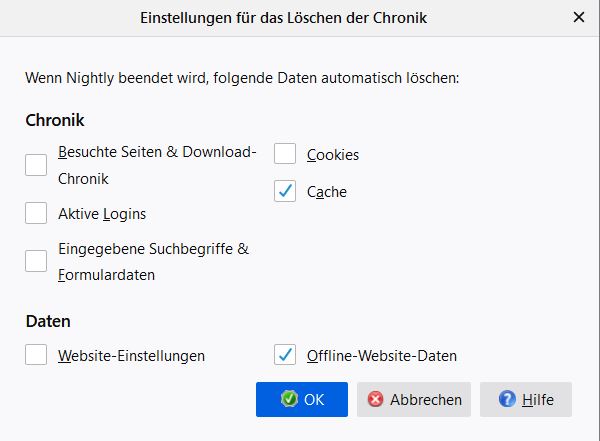Uncheck the Offline-Website-Daten checkbox
Viewport: 600px width, 441px height.
point(286,355)
